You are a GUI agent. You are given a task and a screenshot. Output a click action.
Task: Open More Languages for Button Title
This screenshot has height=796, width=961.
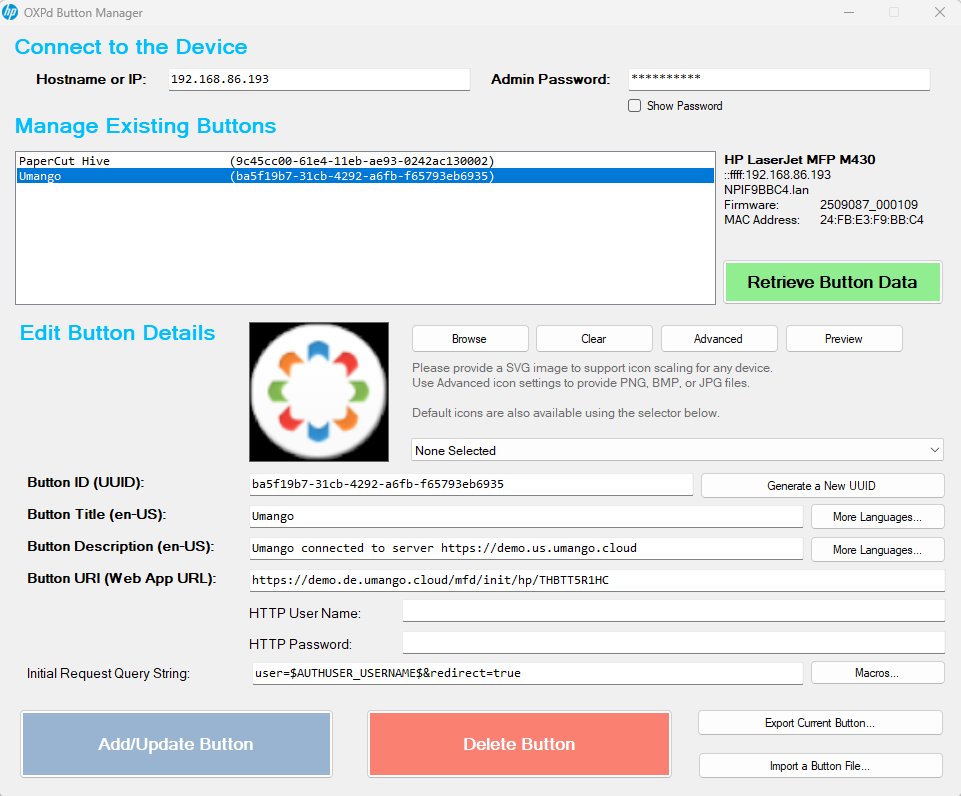point(877,517)
